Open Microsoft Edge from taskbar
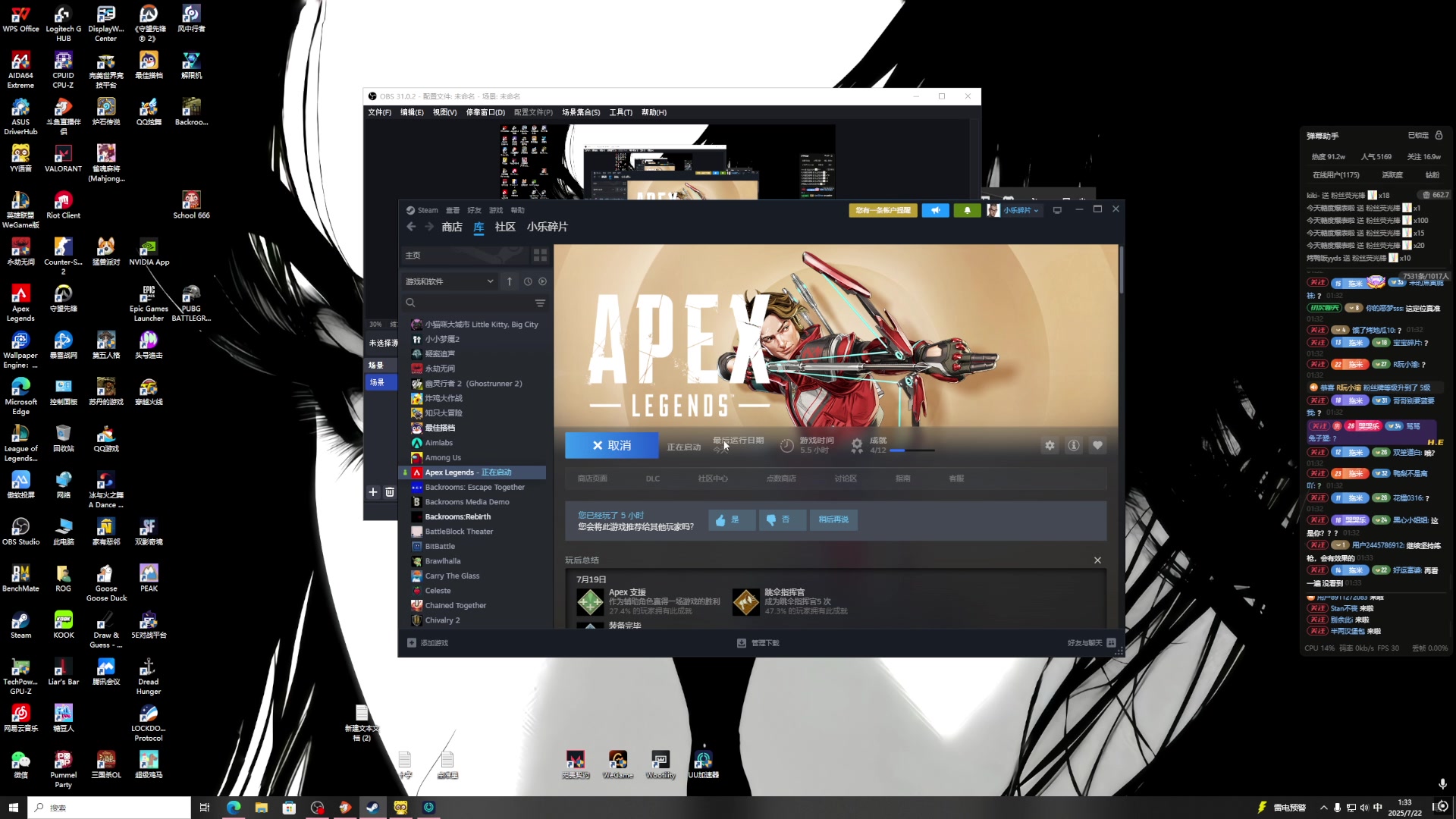 234,808
